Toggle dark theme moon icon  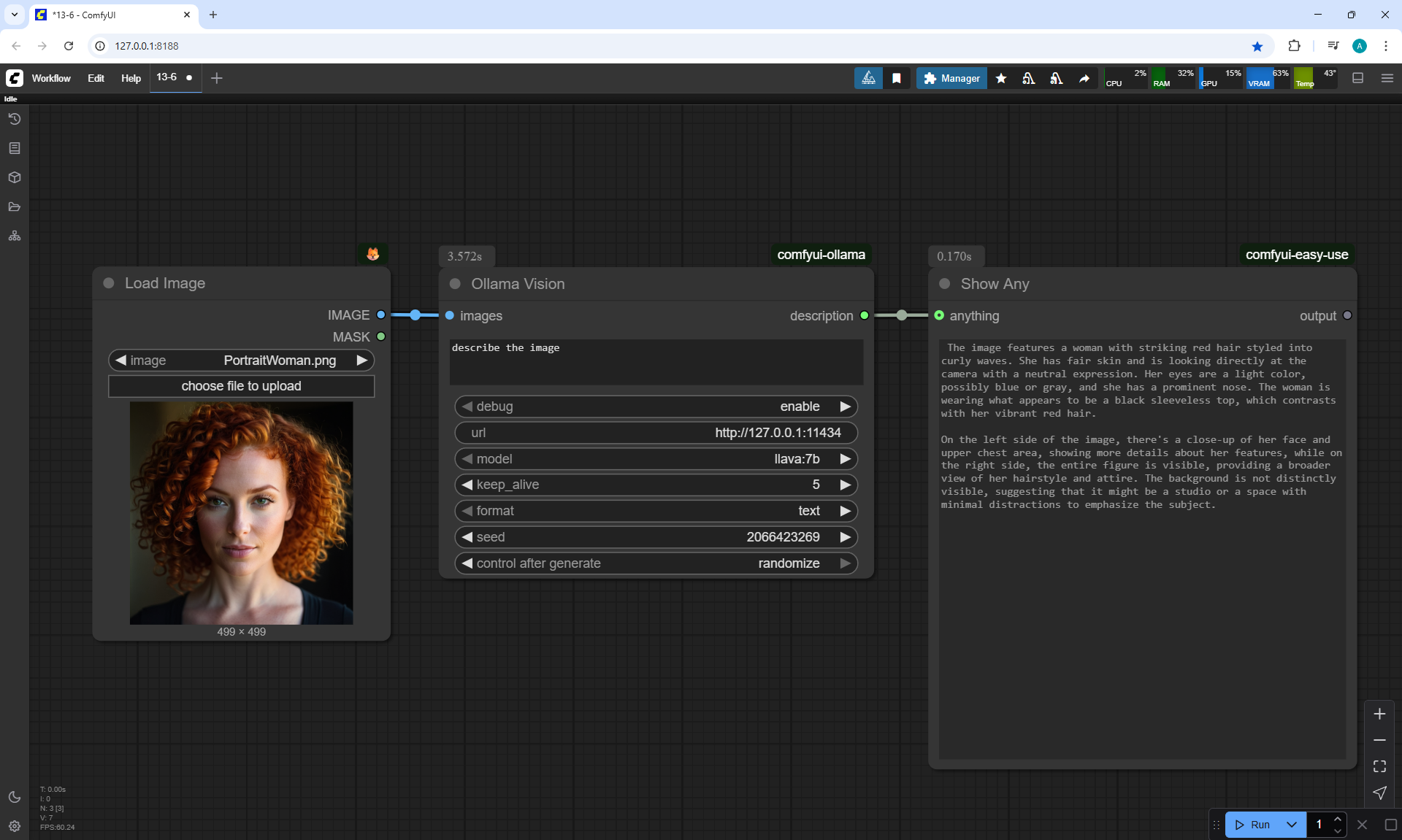point(15,797)
